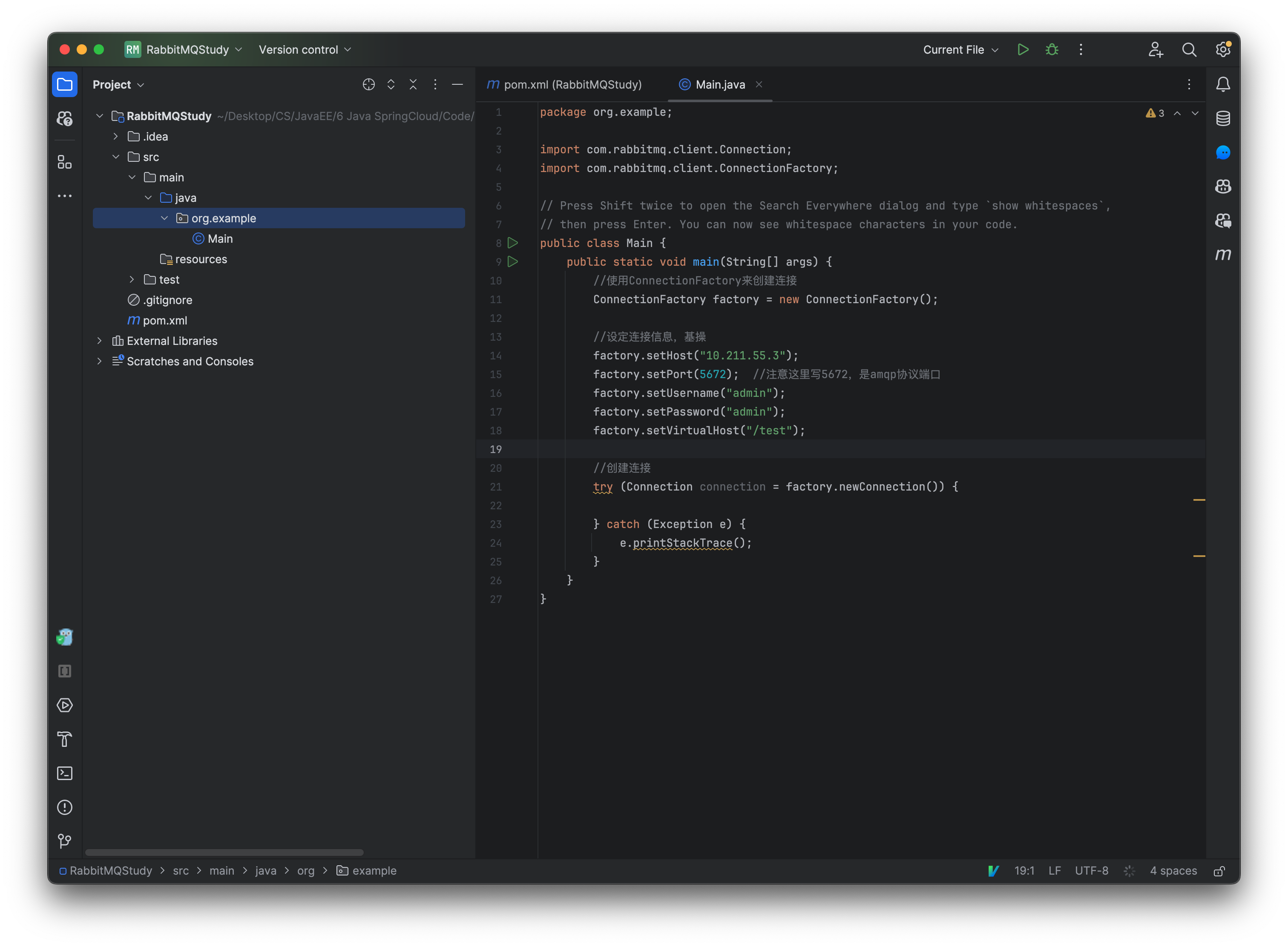Open the Problems tool window
The image size is (1288, 947).
65,807
